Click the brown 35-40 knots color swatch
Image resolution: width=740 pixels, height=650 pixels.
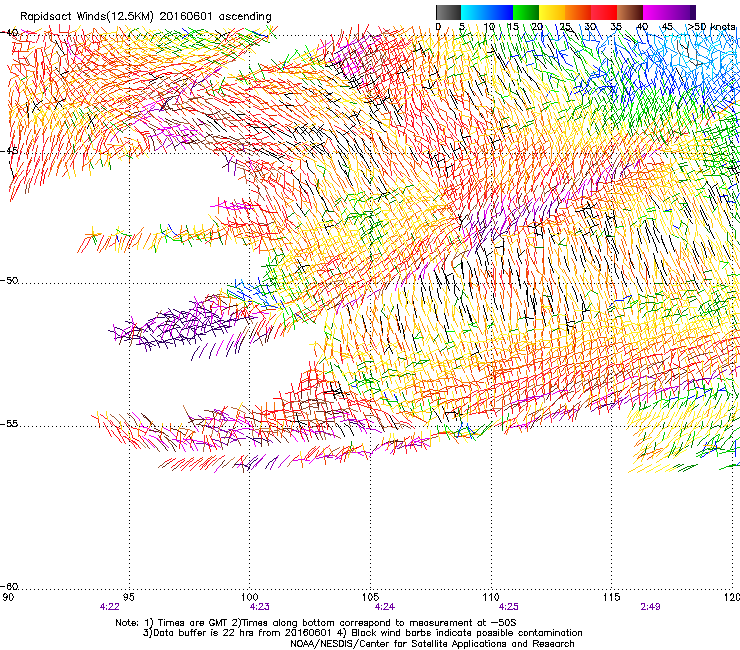pyautogui.click(x=630, y=12)
